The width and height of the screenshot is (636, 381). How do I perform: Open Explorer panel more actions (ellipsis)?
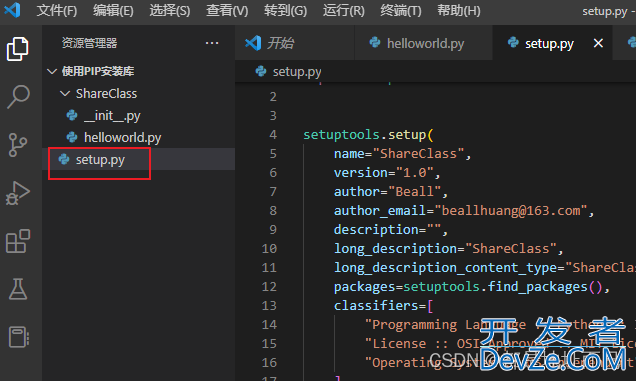click(212, 43)
